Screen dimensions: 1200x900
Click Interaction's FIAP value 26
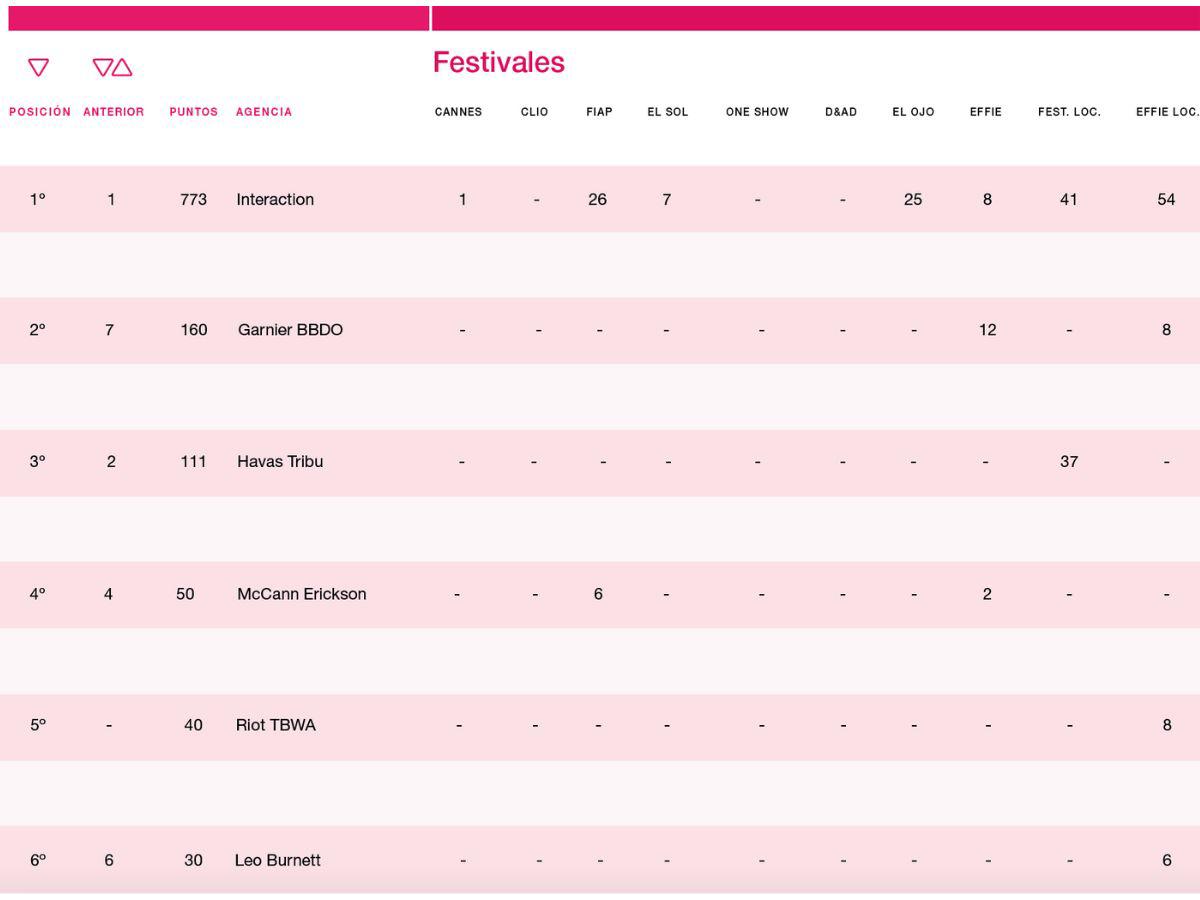coord(597,199)
